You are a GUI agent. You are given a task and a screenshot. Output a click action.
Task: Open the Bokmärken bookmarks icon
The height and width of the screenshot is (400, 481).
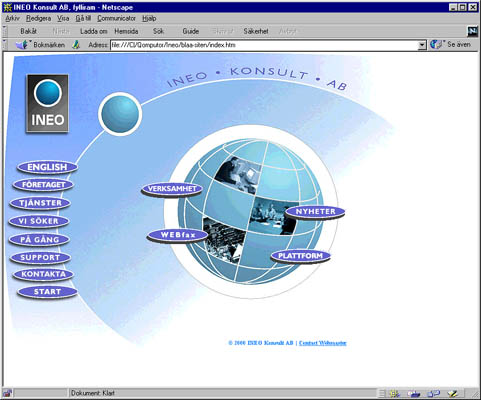click(22, 44)
